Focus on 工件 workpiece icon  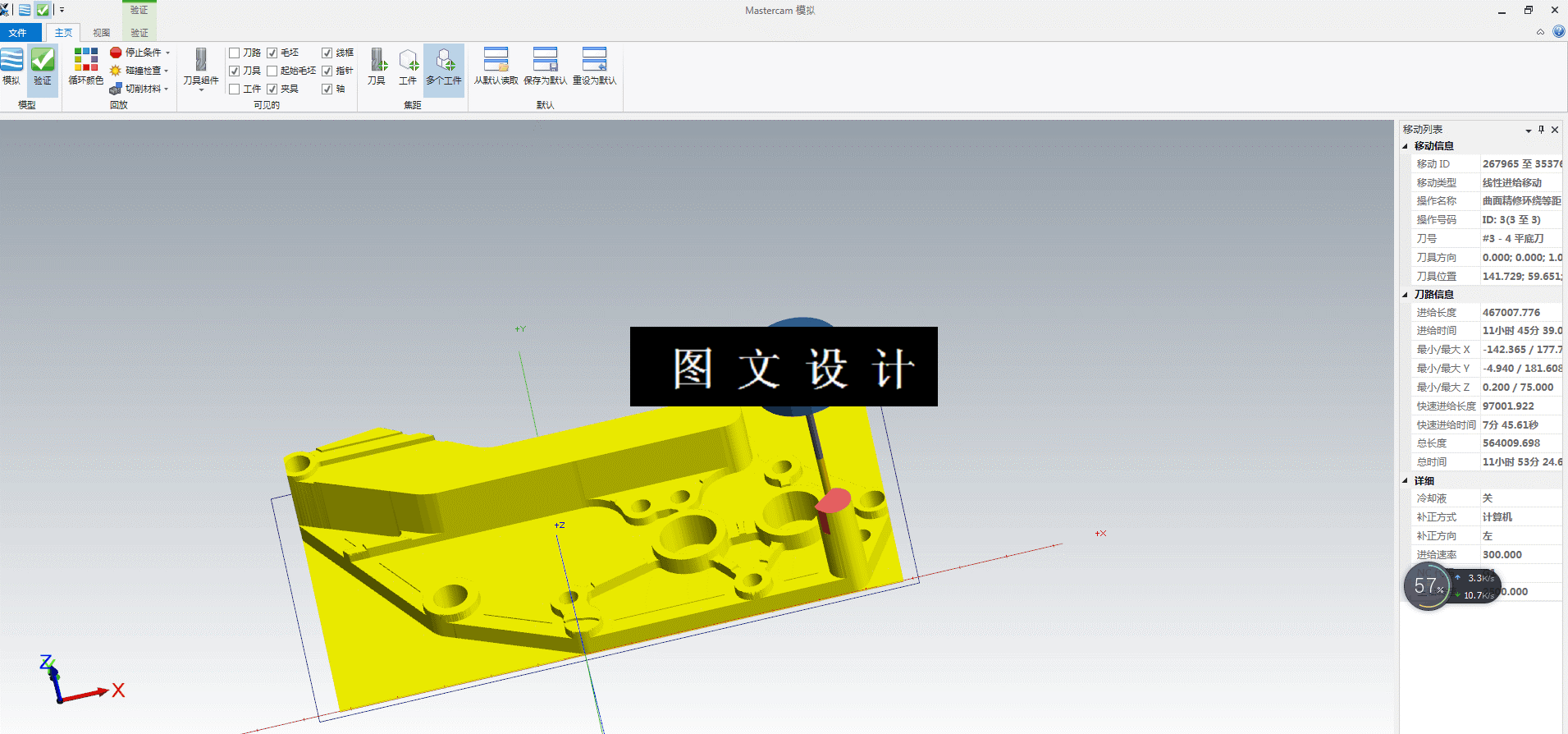point(408,60)
